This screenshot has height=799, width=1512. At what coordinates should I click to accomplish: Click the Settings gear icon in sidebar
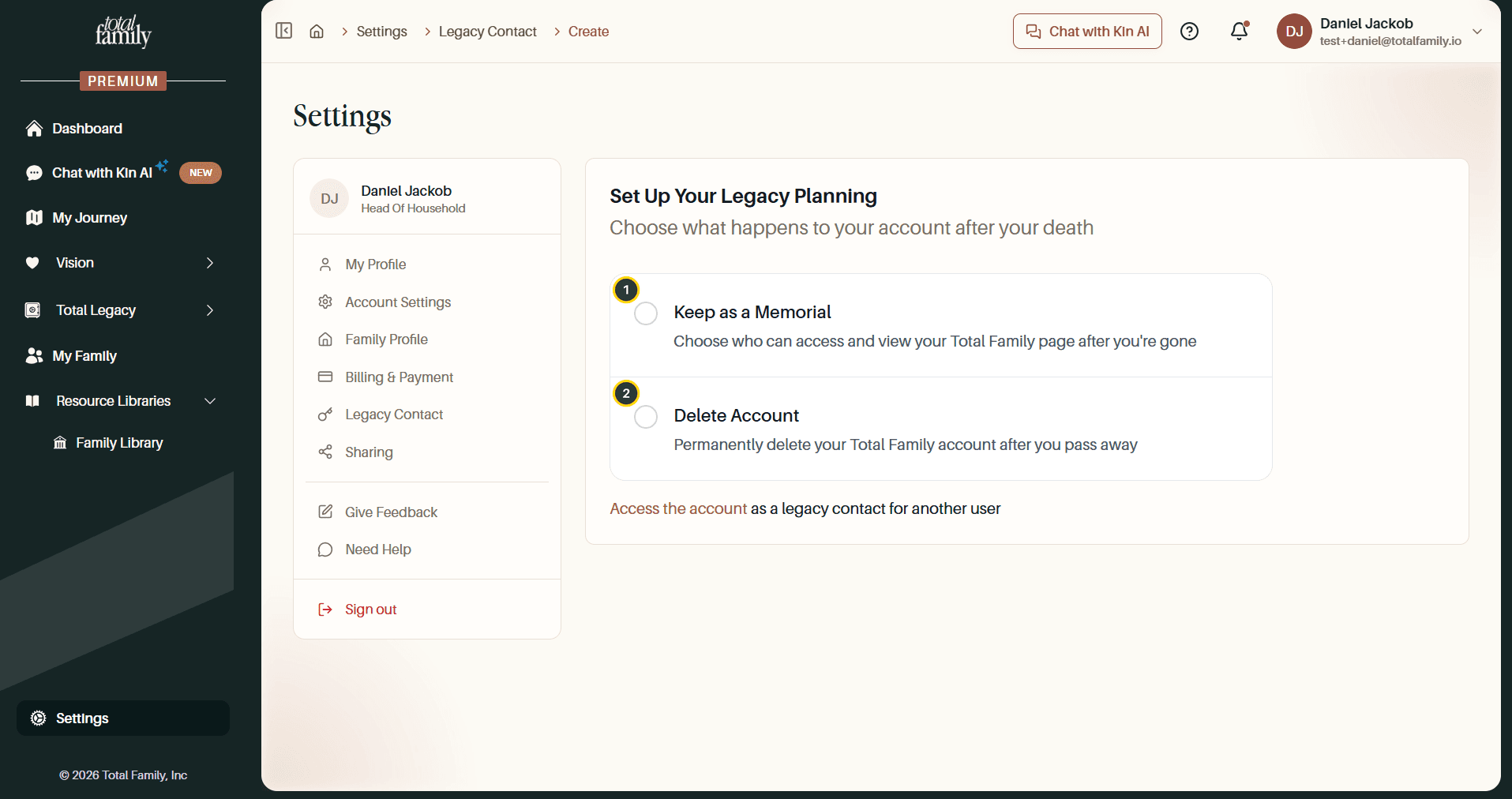pyautogui.click(x=38, y=718)
